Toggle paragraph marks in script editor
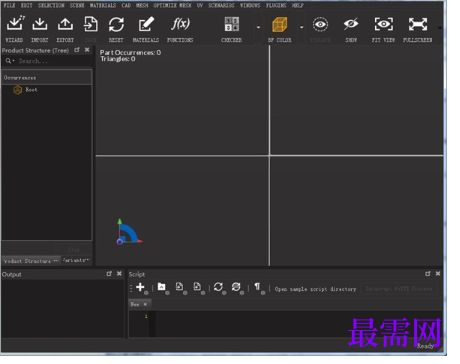The height and width of the screenshot is (364, 460). (257, 287)
